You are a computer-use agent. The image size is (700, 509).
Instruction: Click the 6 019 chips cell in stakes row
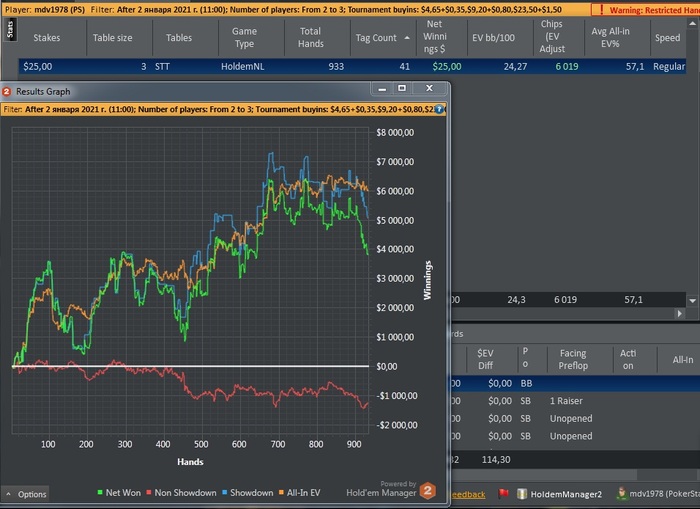pos(567,67)
